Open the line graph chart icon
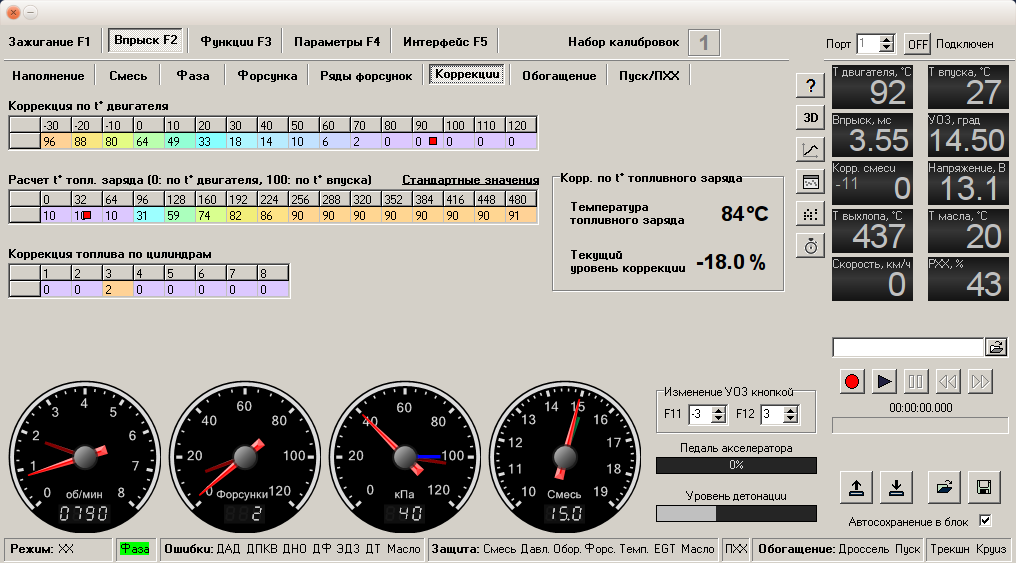 pos(811,150)
